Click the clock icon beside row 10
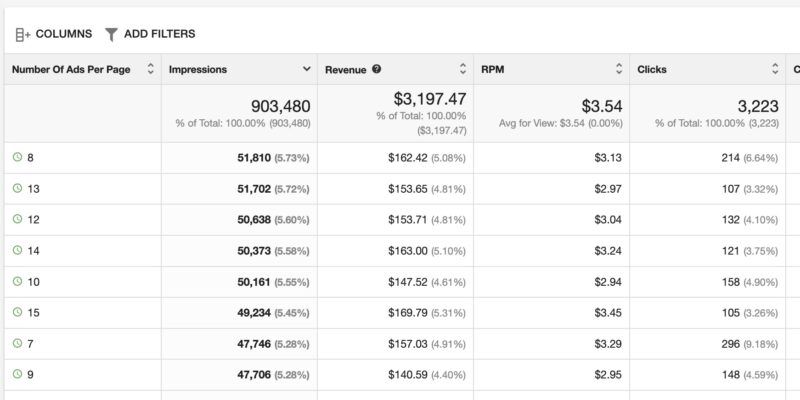 [17, 281]
